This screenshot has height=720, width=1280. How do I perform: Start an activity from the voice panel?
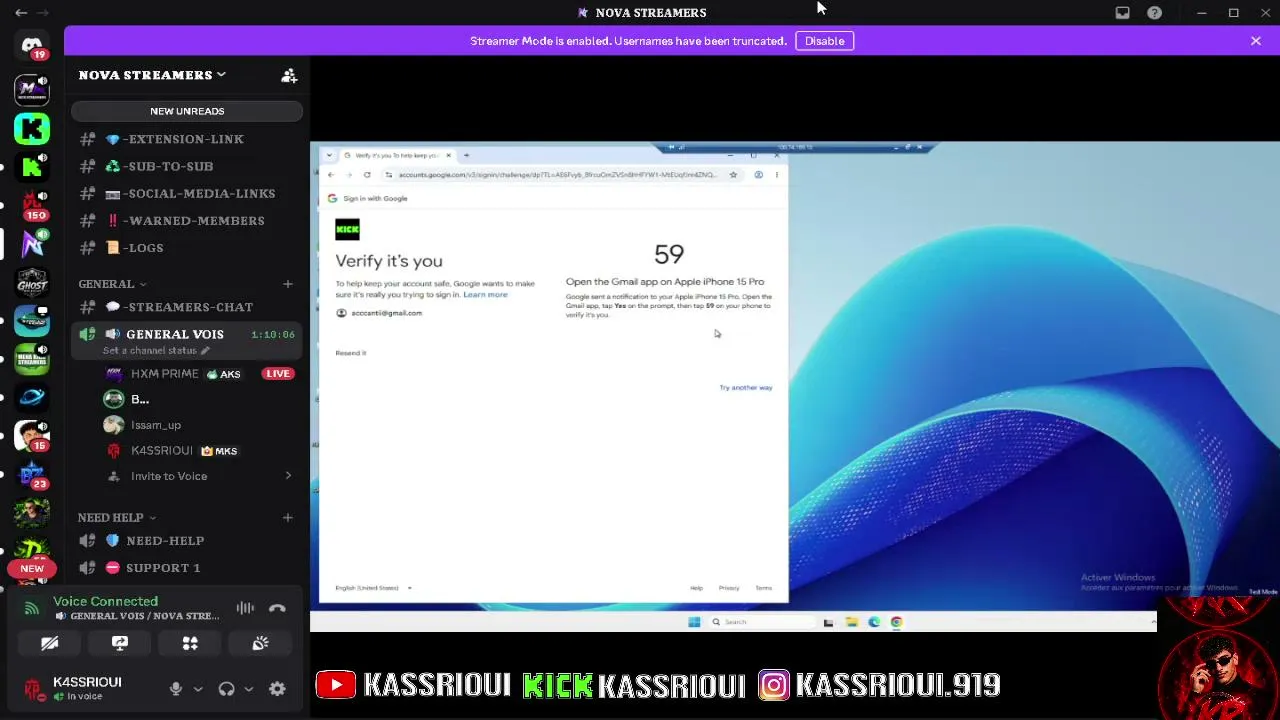pyautogui.click(x=190, y=643)
